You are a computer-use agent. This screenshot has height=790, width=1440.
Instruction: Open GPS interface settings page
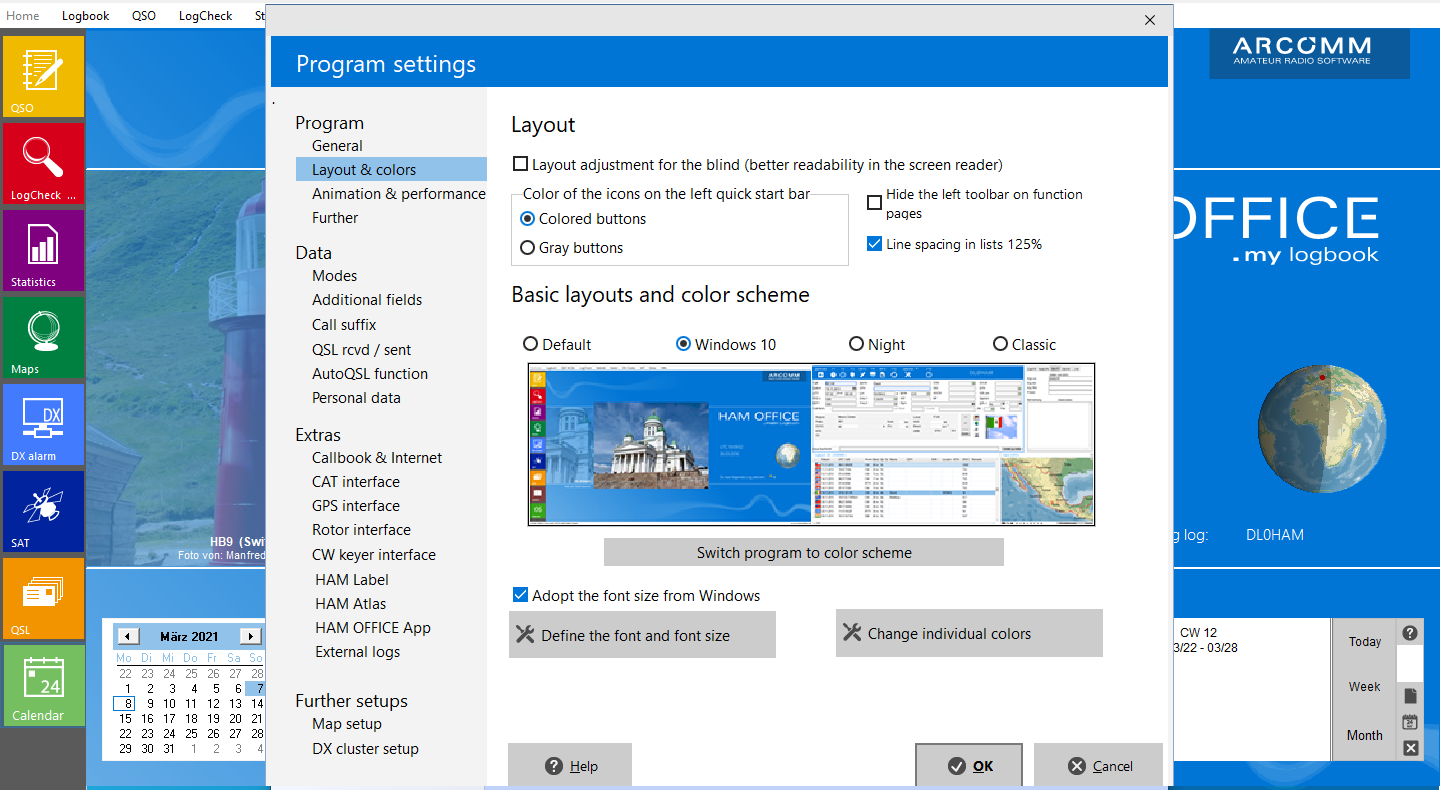pos(356,506)
